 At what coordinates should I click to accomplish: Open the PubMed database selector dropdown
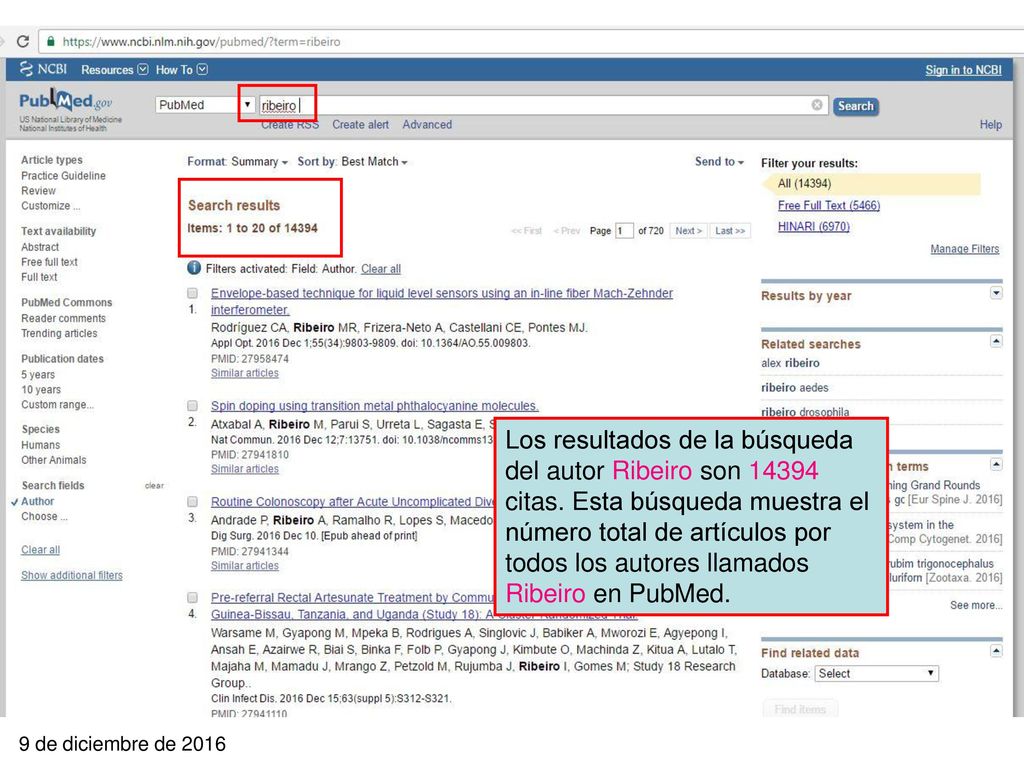tap(204, 104)
